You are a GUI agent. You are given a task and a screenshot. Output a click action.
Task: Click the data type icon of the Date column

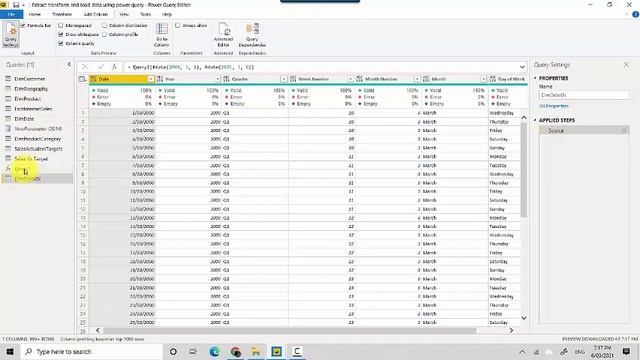(x=93, y=79)
